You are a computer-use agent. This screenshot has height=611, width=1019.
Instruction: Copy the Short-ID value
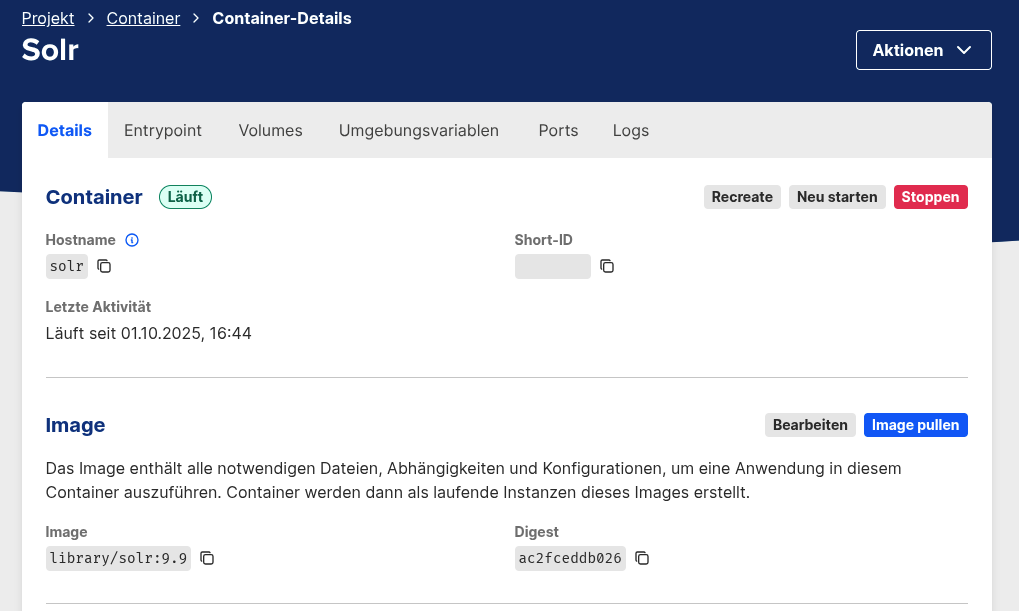click(607, 266)
